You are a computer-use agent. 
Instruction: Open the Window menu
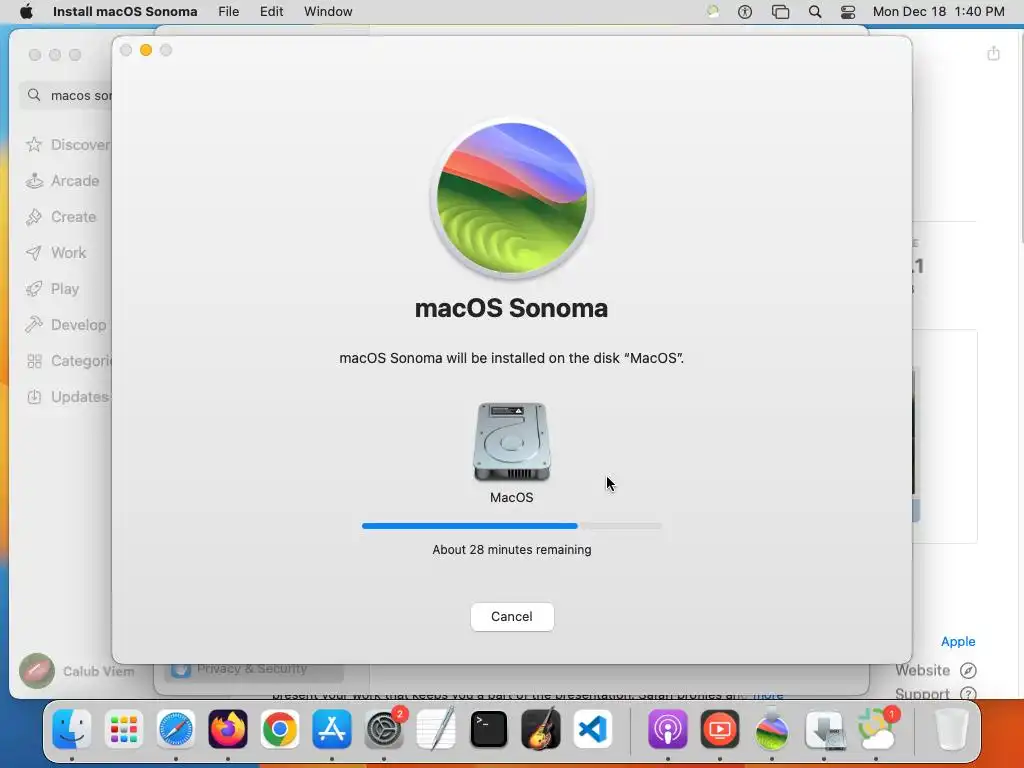[x=328, y=11]
